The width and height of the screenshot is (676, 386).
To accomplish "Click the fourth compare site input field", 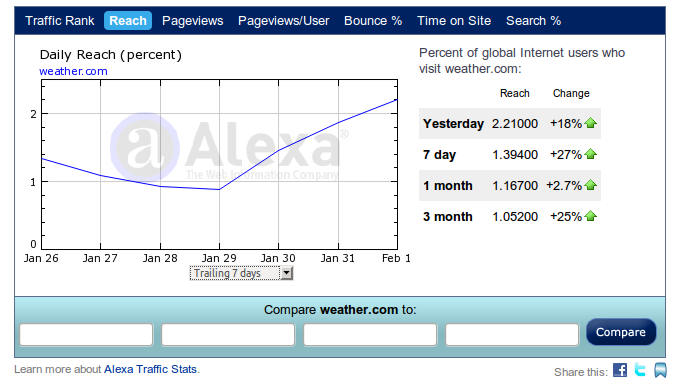I will (512, 335).
